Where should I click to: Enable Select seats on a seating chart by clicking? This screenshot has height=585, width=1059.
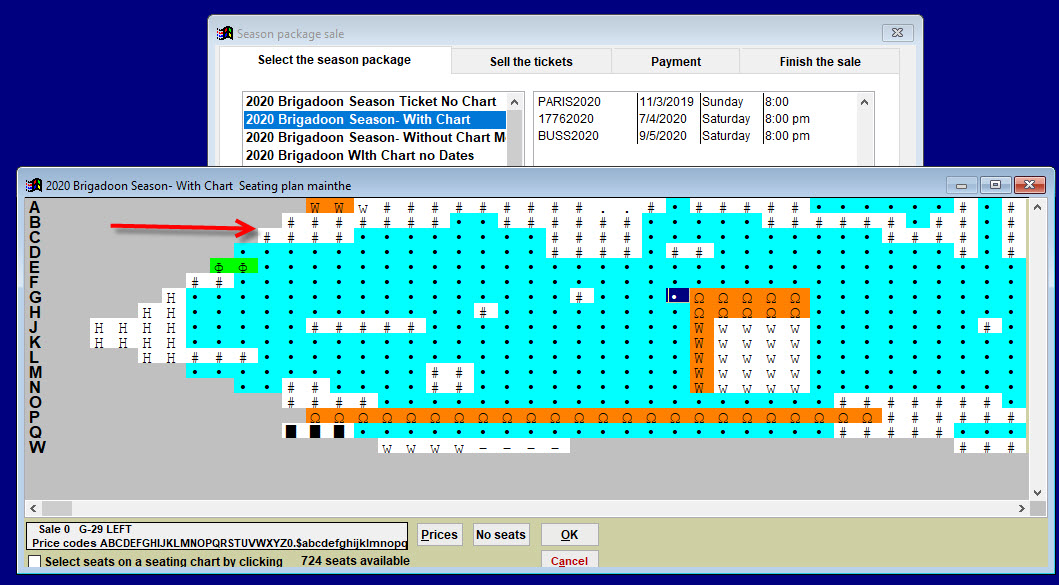[x=34, y=561]
